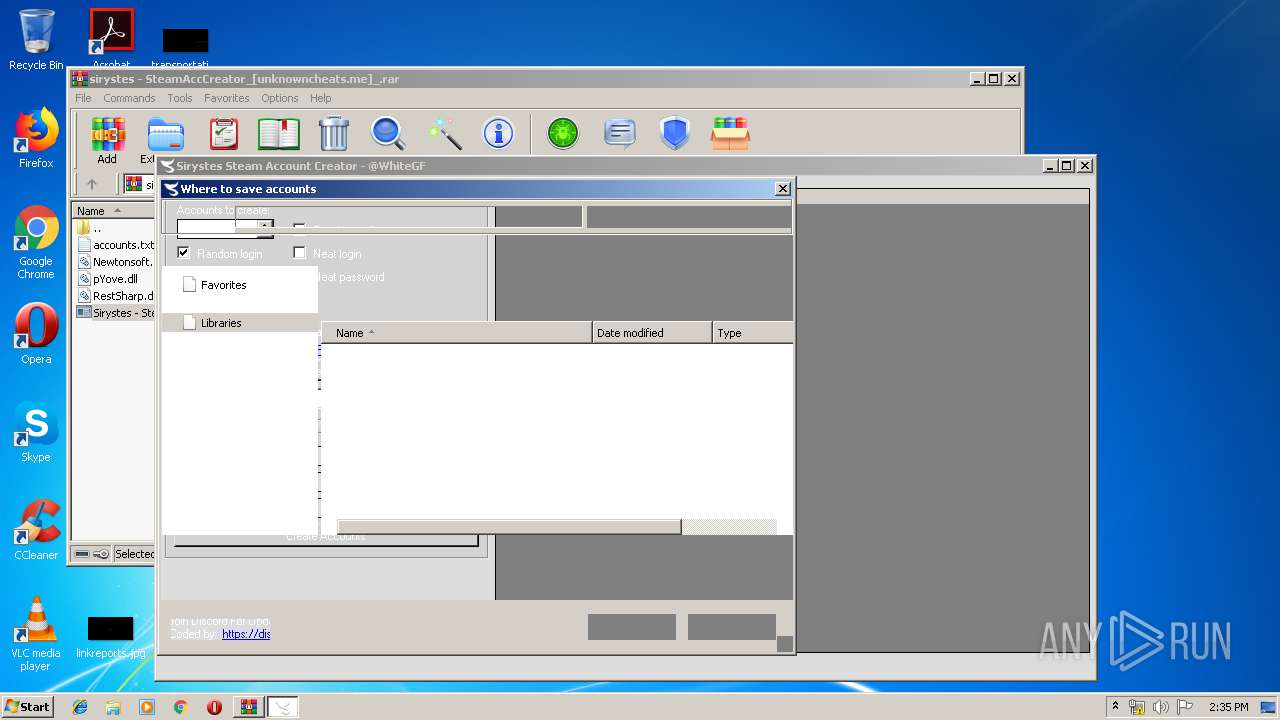Open Opera desktop shortcut
1280x720 pixels.
pos(36,334)
